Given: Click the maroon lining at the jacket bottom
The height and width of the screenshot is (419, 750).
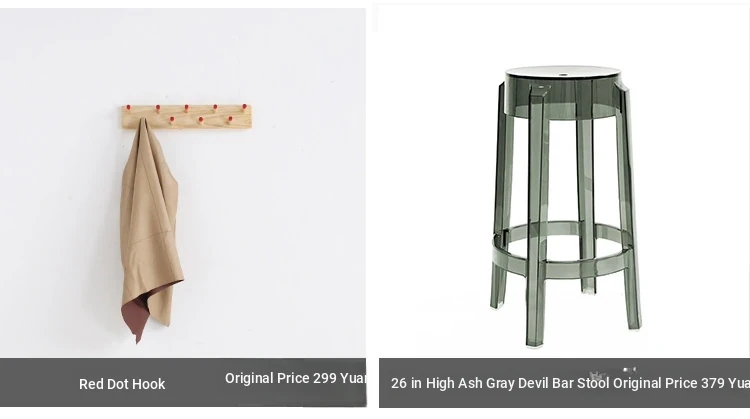Looking at the screenshot, I should click(x=143, y=311).
